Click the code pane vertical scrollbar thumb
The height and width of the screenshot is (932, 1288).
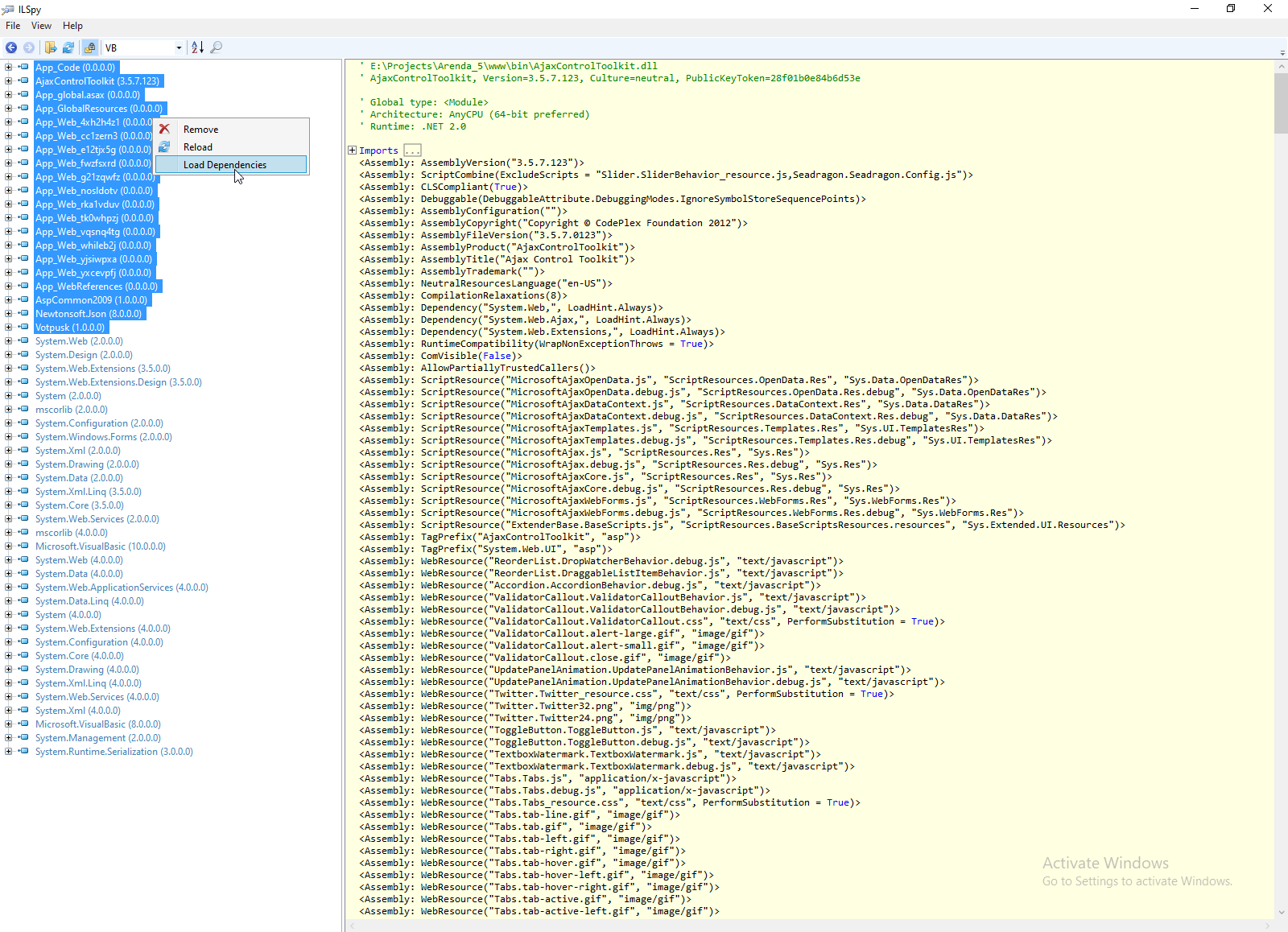pos(1281,103)
